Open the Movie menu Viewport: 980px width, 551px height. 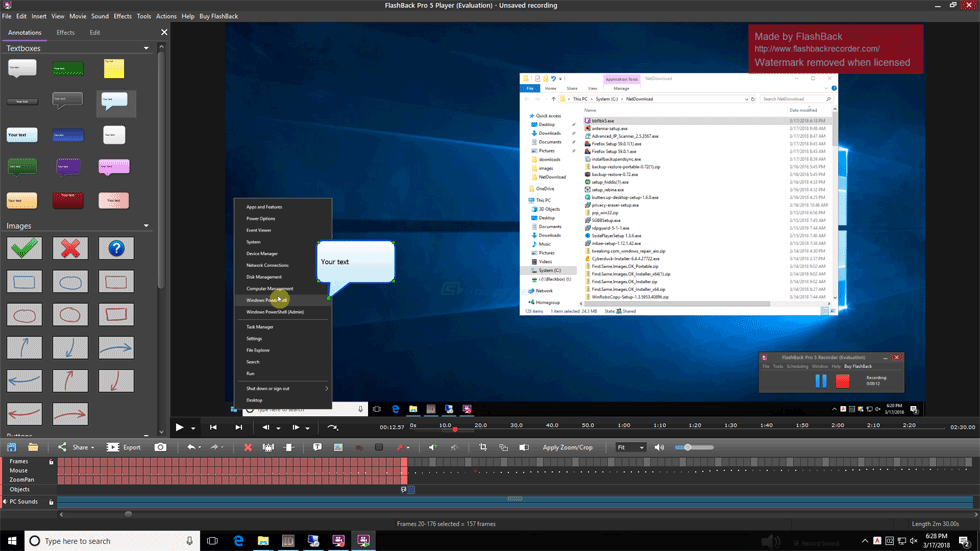77,16
